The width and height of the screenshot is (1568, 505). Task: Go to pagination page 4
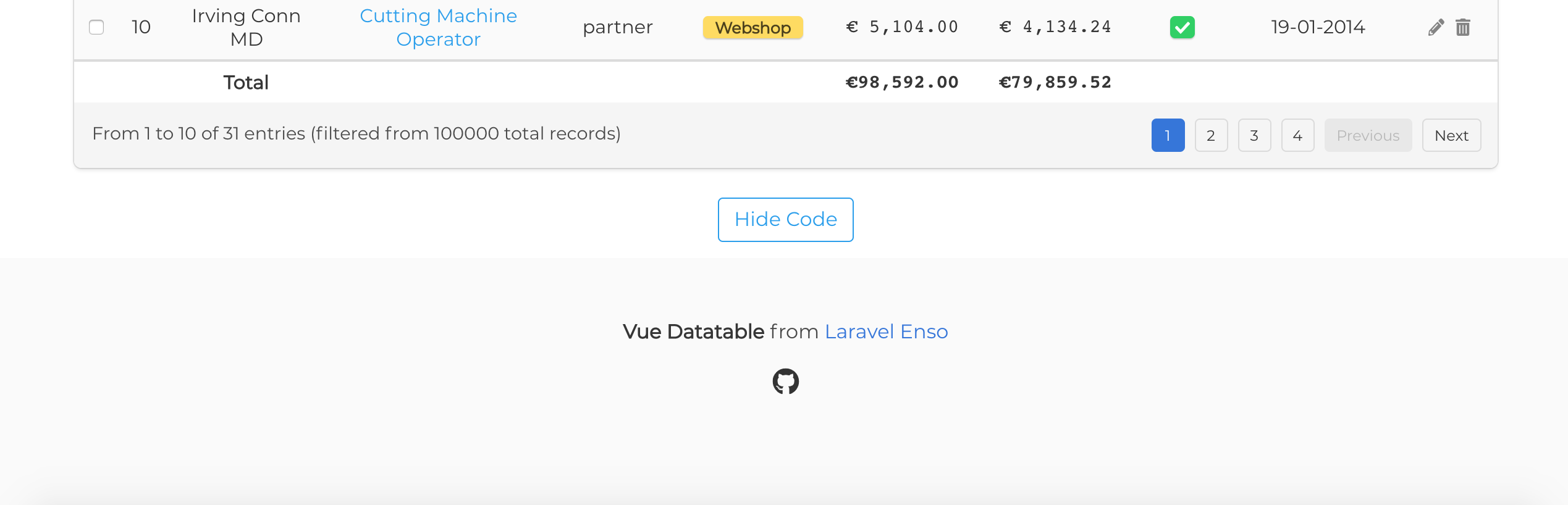point(1297,135)
